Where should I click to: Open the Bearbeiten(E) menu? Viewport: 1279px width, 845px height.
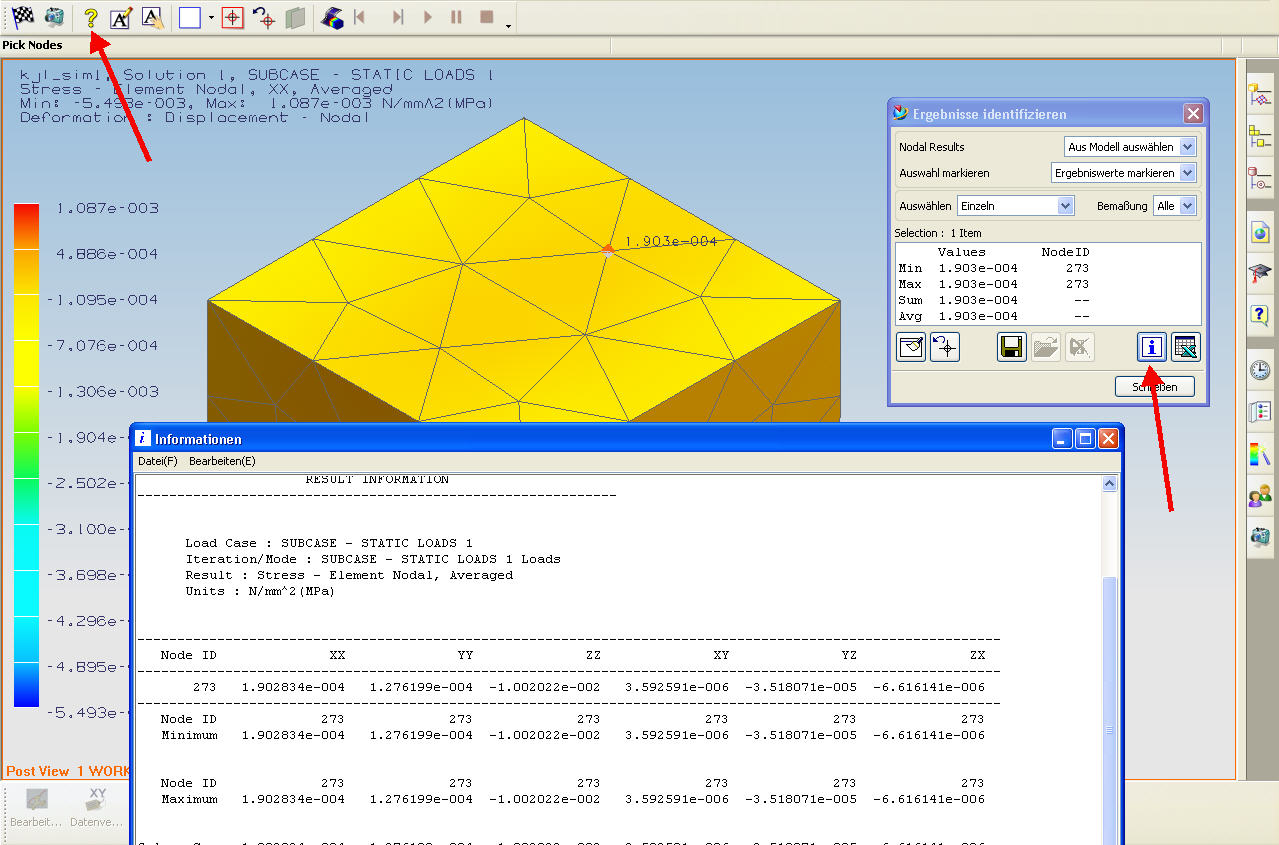click(222, 461)
